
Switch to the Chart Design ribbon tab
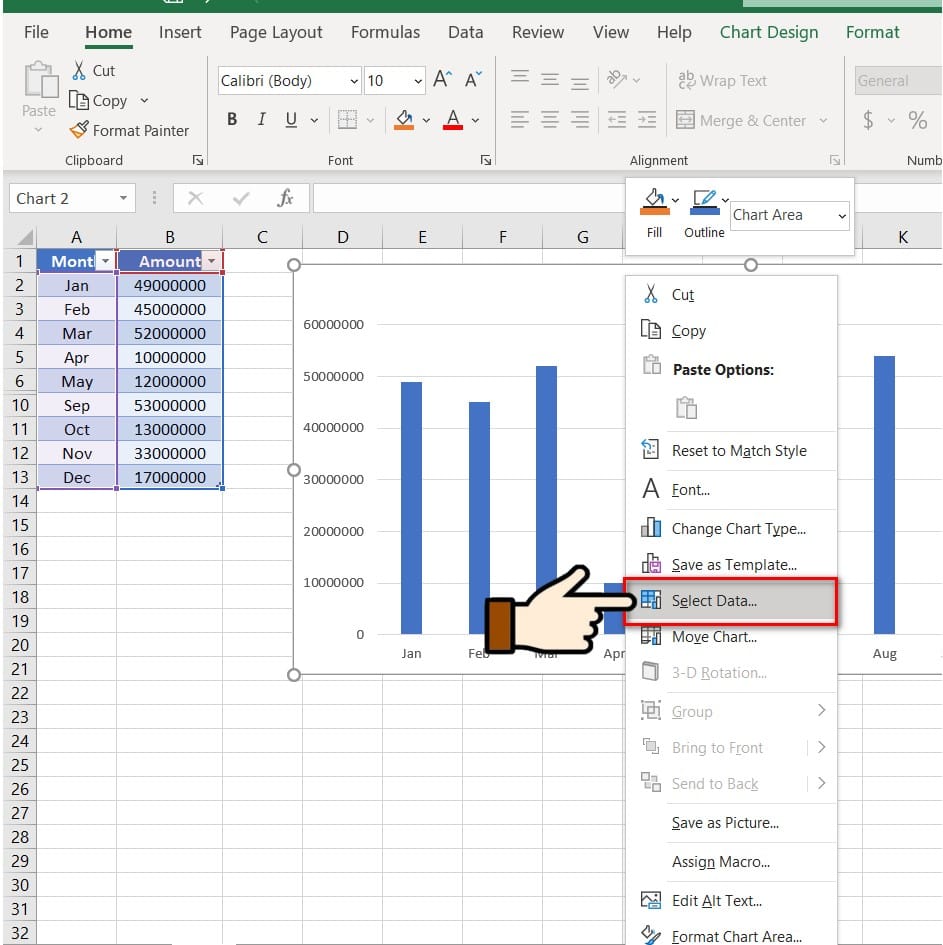pos(768,32)
